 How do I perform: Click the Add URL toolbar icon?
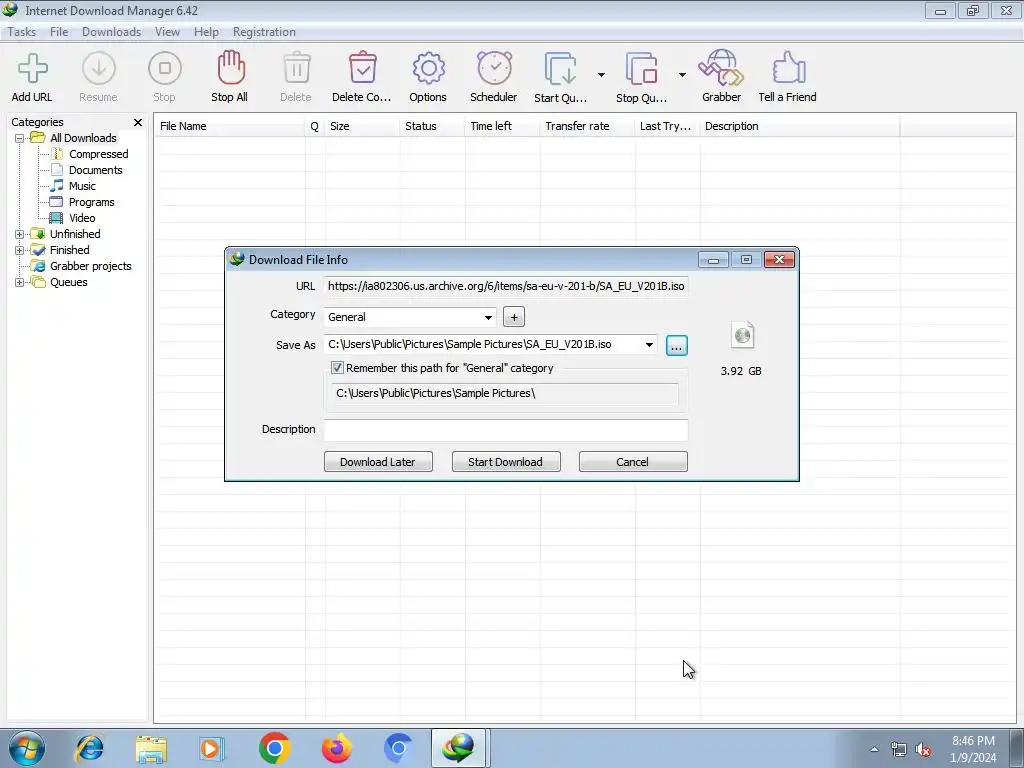[32, 69]
